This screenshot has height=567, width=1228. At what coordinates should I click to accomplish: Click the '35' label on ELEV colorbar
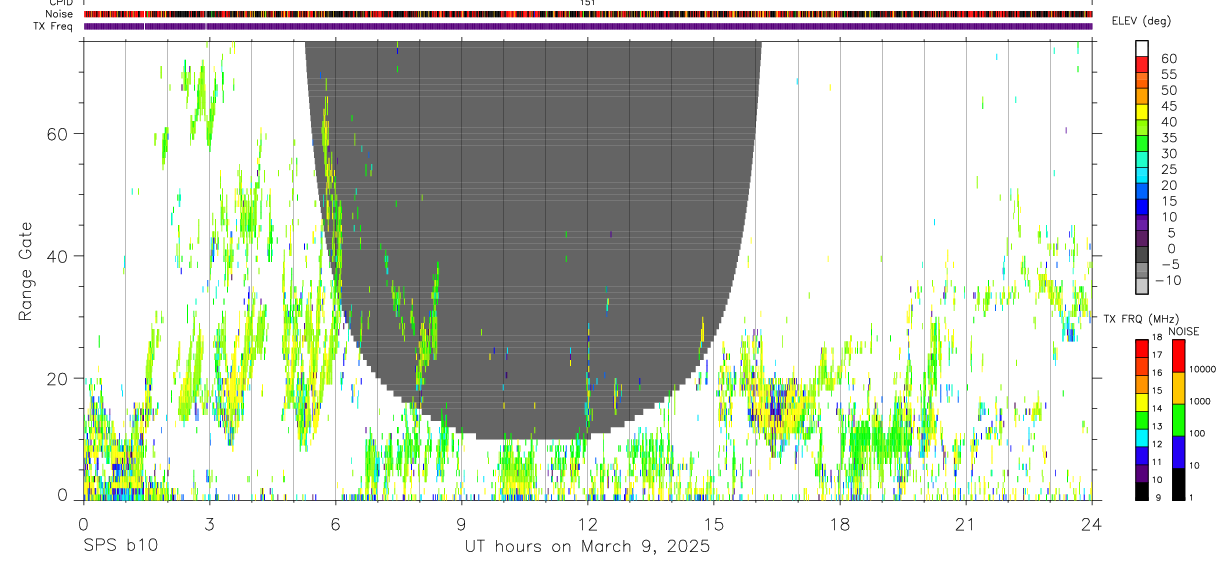1168,137
